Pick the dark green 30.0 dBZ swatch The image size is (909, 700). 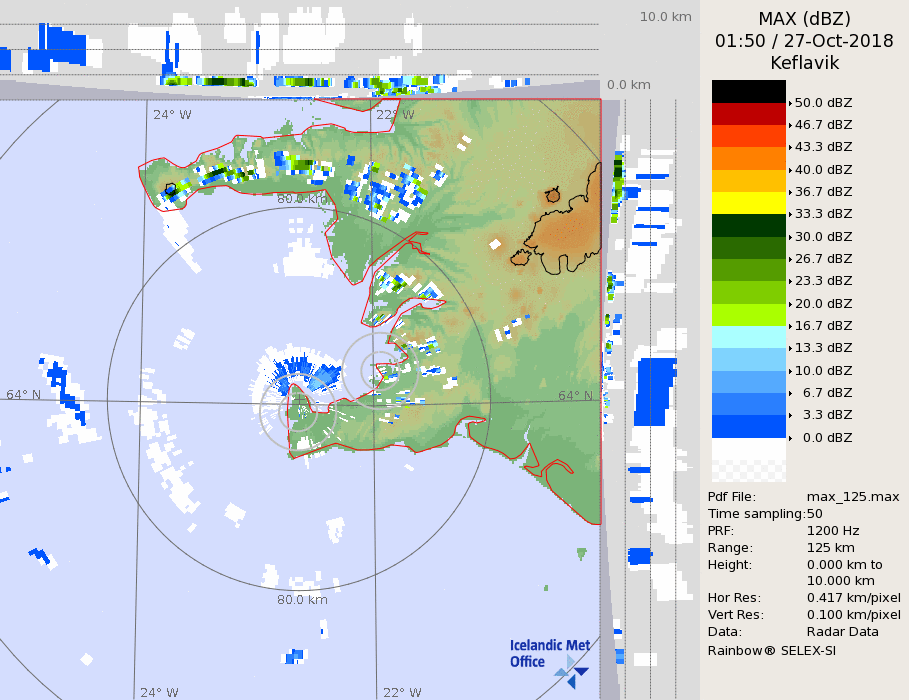click(x=748, y=225)
